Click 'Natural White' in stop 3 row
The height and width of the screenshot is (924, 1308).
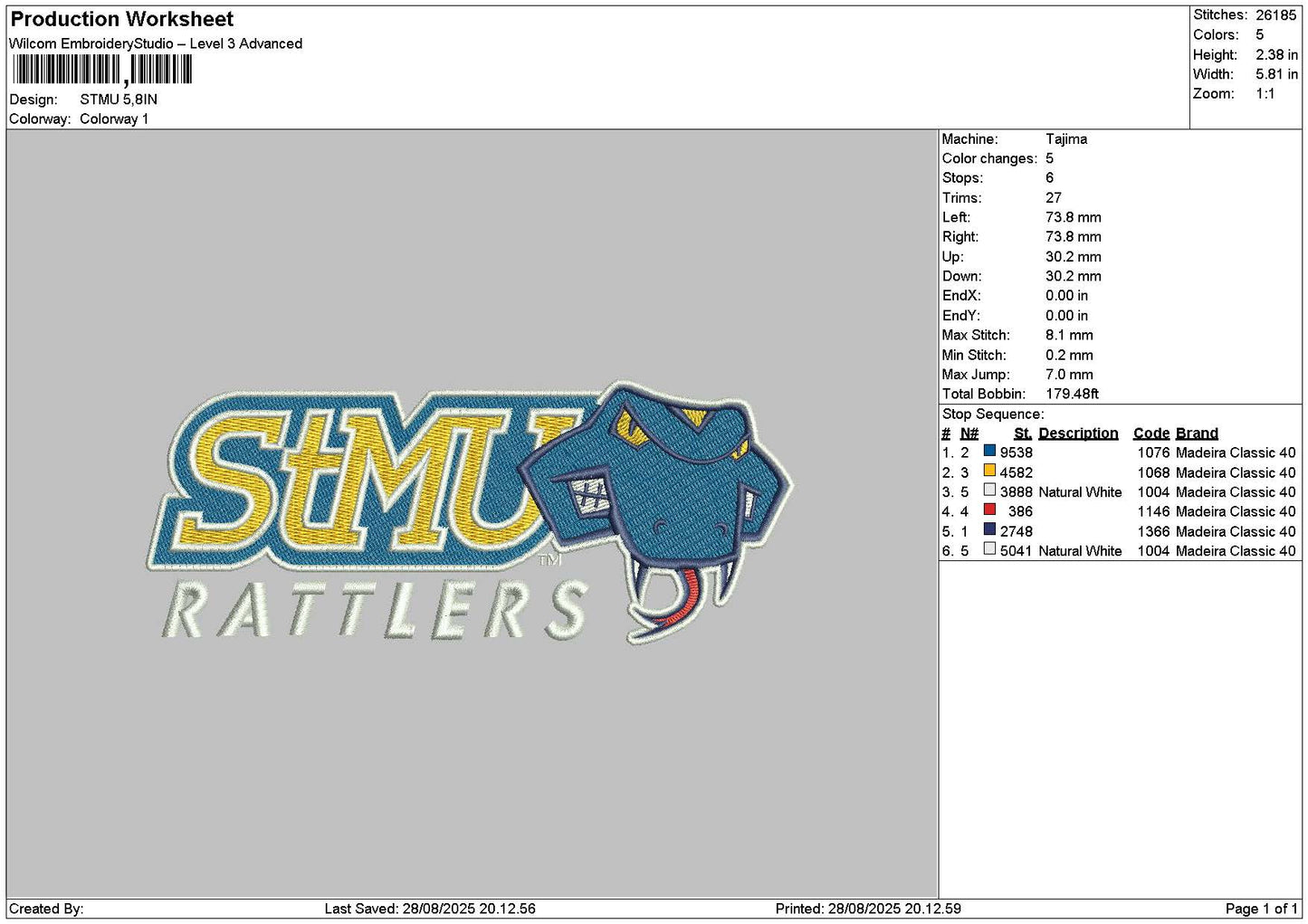(1080, 492)
